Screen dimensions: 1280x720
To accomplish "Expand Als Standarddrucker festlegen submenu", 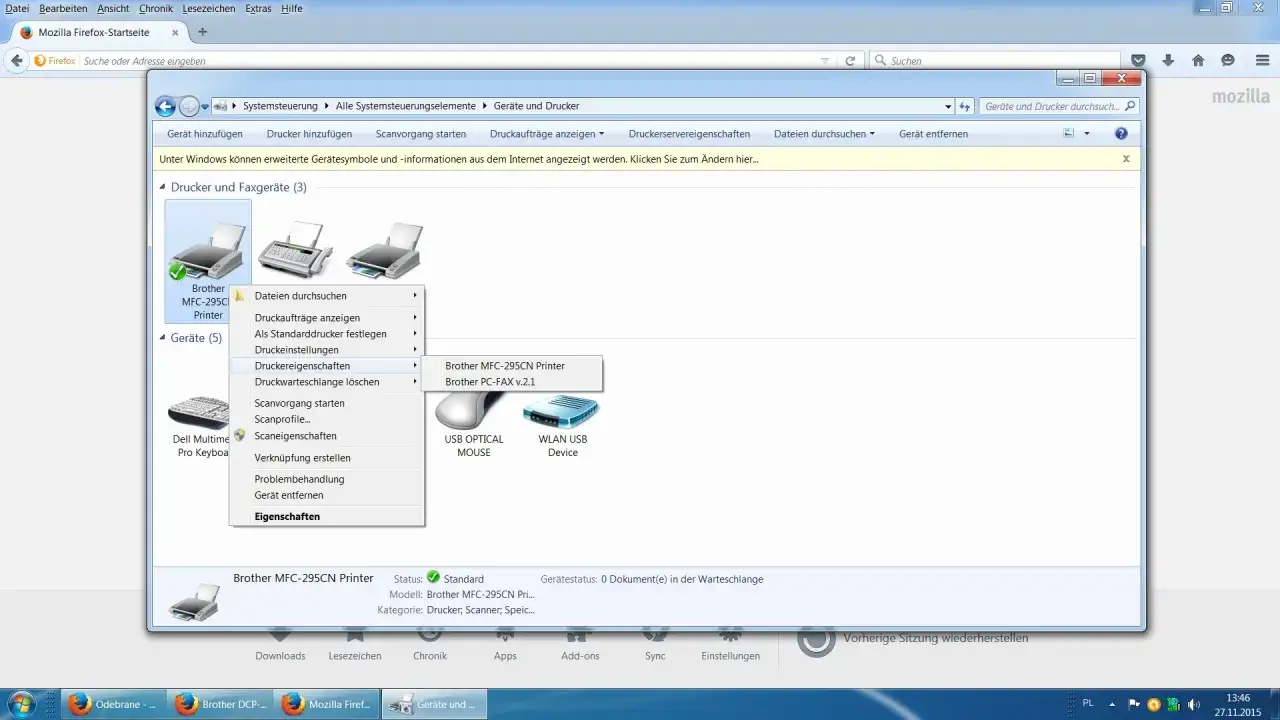I will 327,334.
